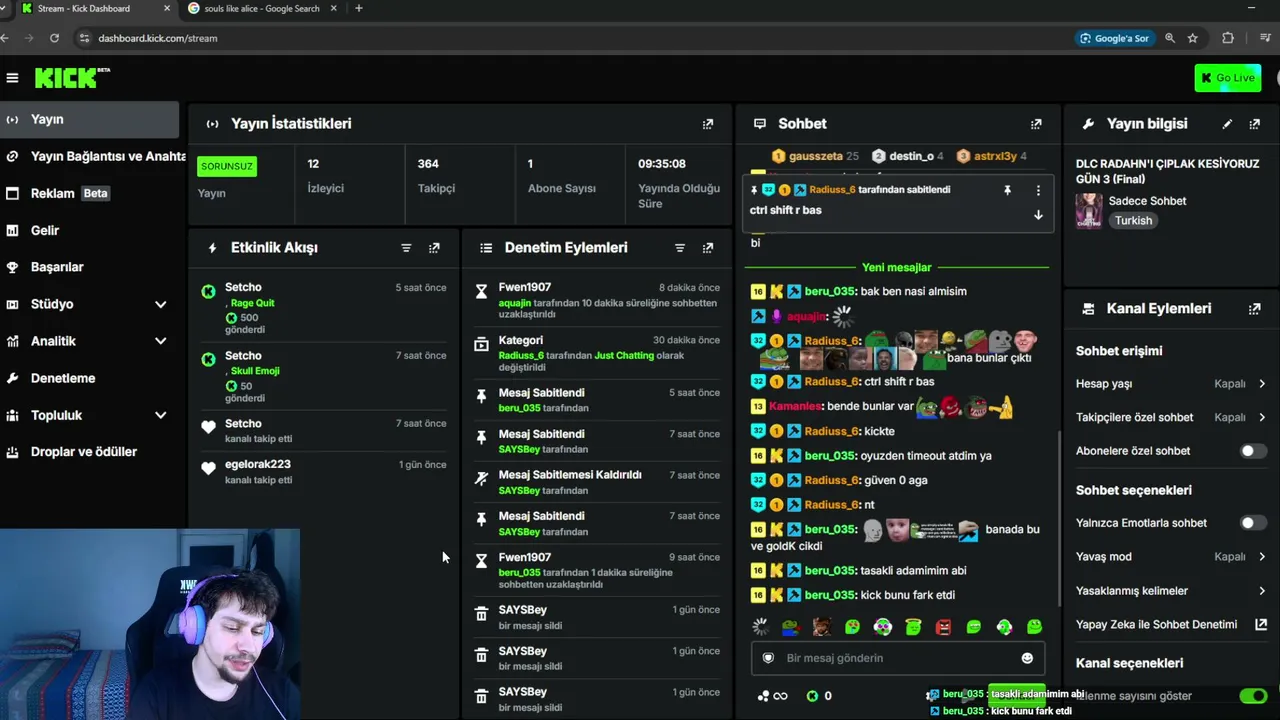The image size is (1280, 720).
Task: Open Hesap yaşı setting options
Action: (1171, 384)
